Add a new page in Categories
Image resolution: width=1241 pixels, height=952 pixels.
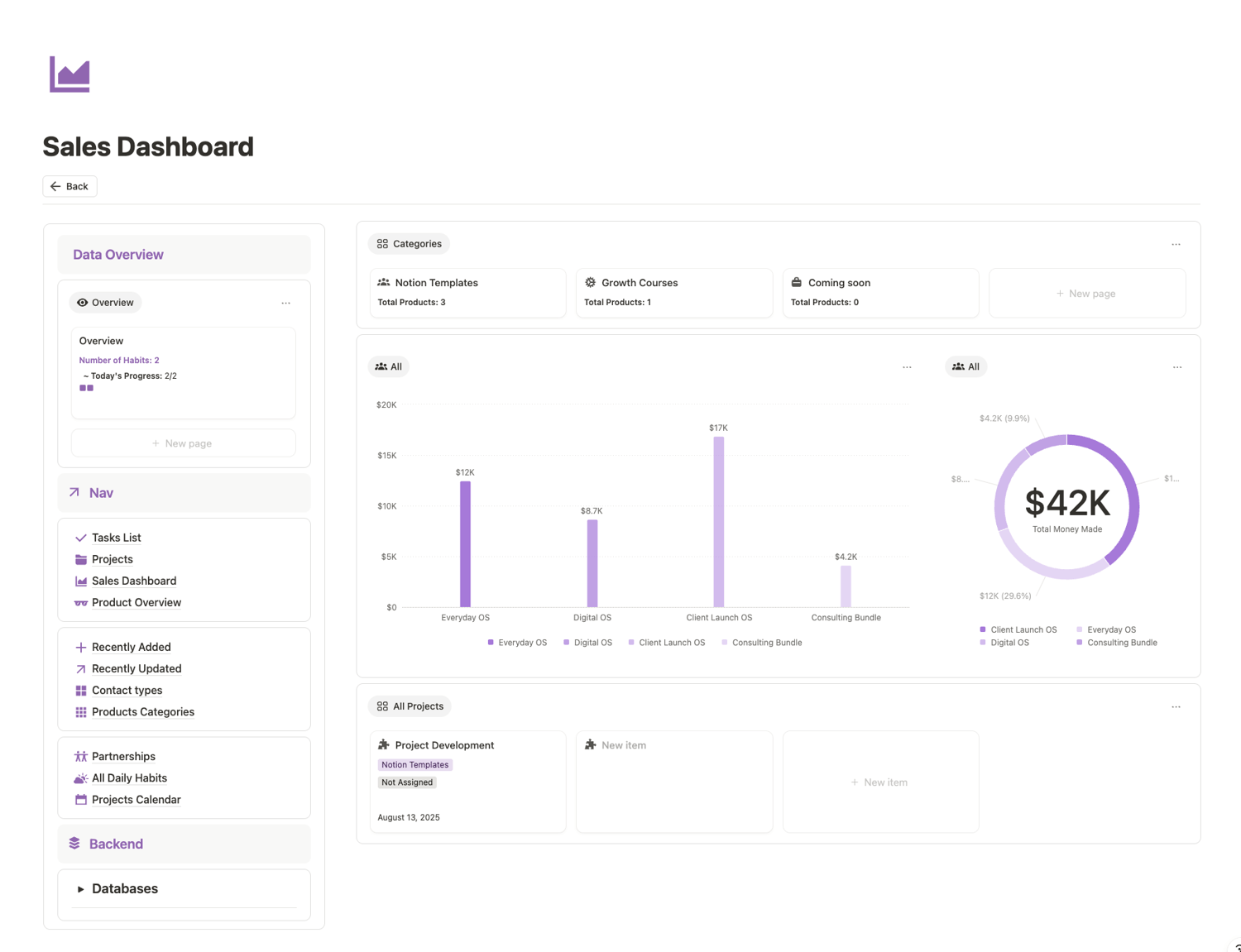click(x=1086, y=293)
